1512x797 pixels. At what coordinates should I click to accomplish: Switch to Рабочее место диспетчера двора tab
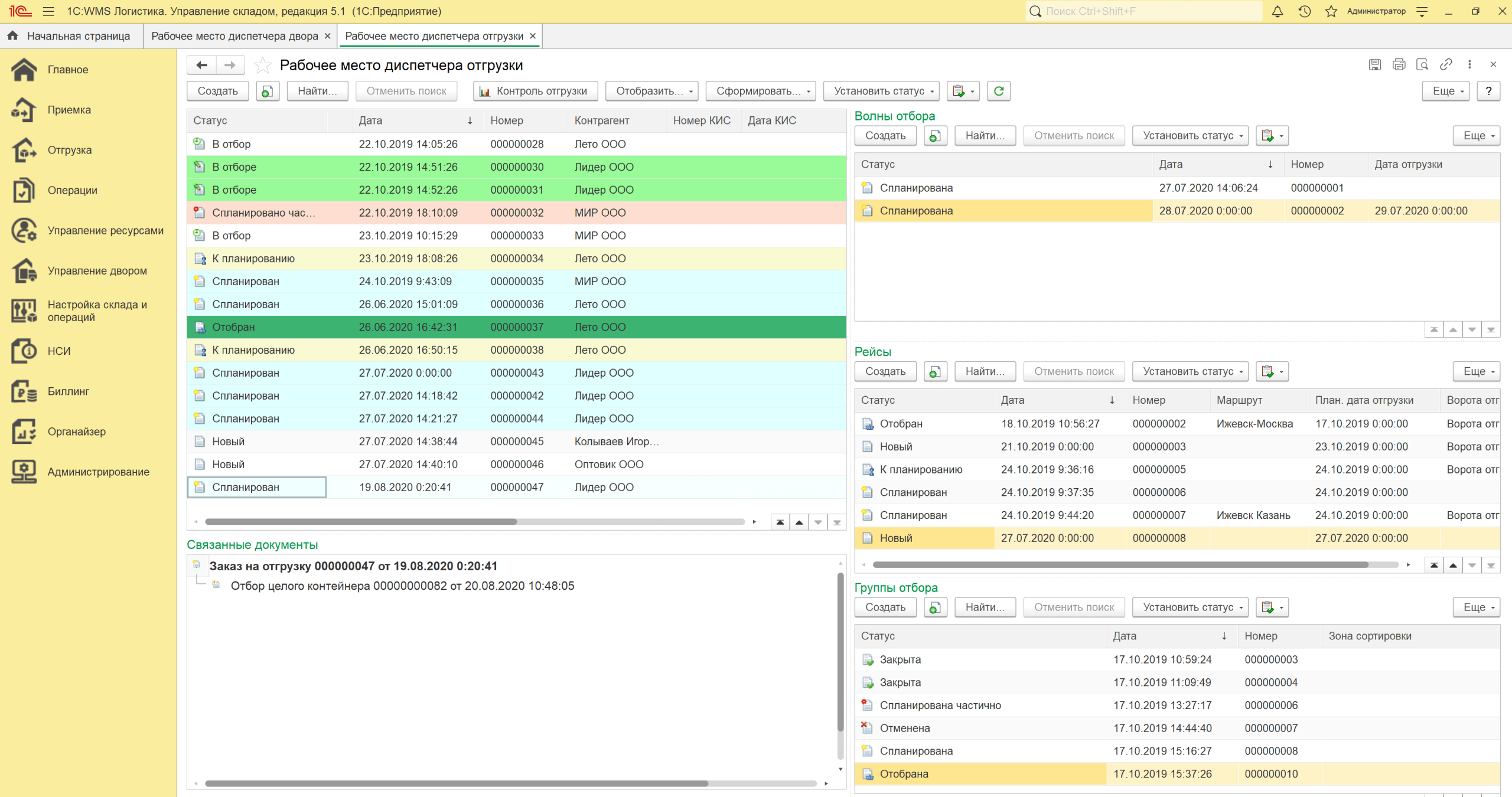pos(234,36)
